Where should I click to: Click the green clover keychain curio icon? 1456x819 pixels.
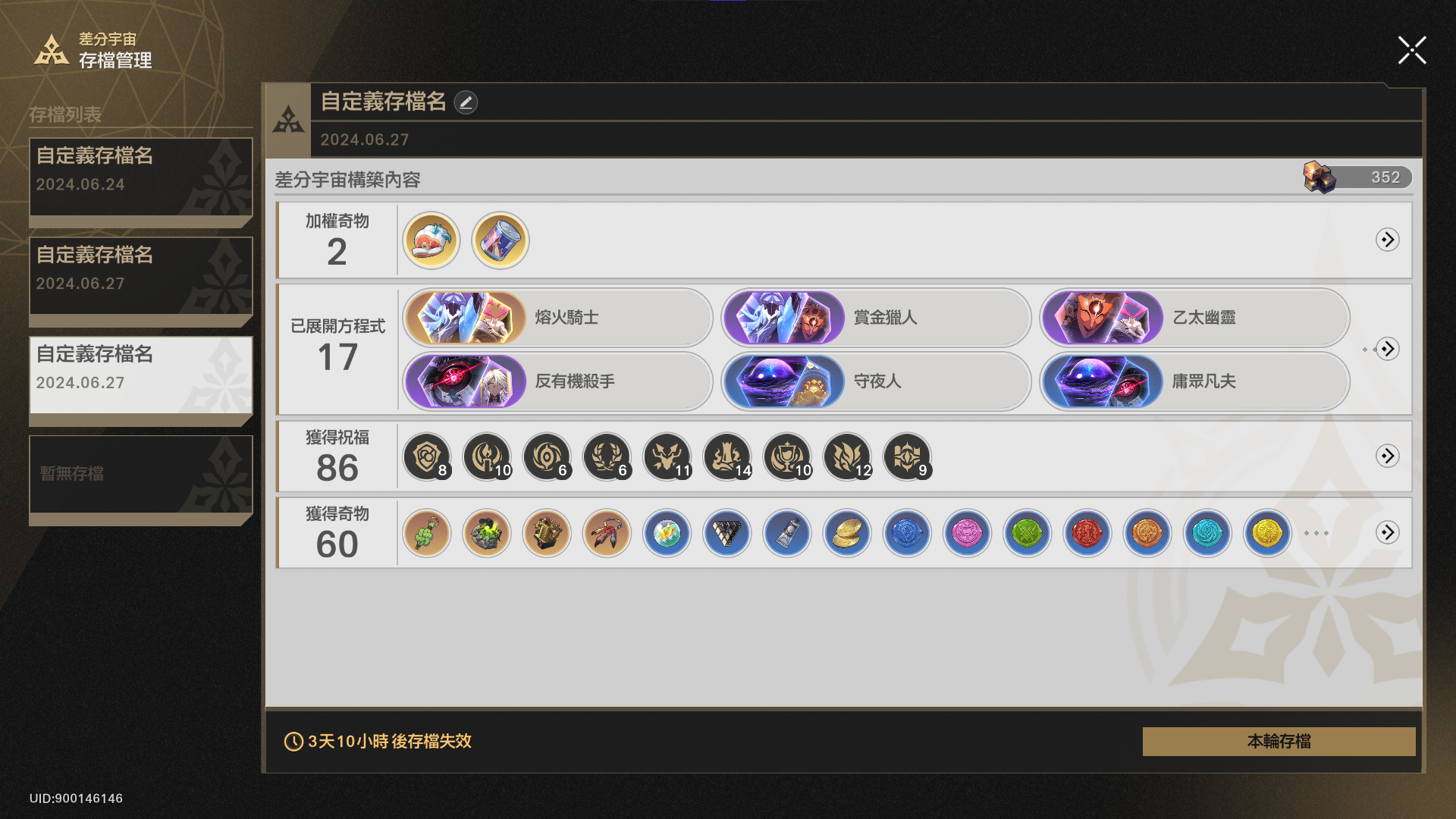pos(427,533)
